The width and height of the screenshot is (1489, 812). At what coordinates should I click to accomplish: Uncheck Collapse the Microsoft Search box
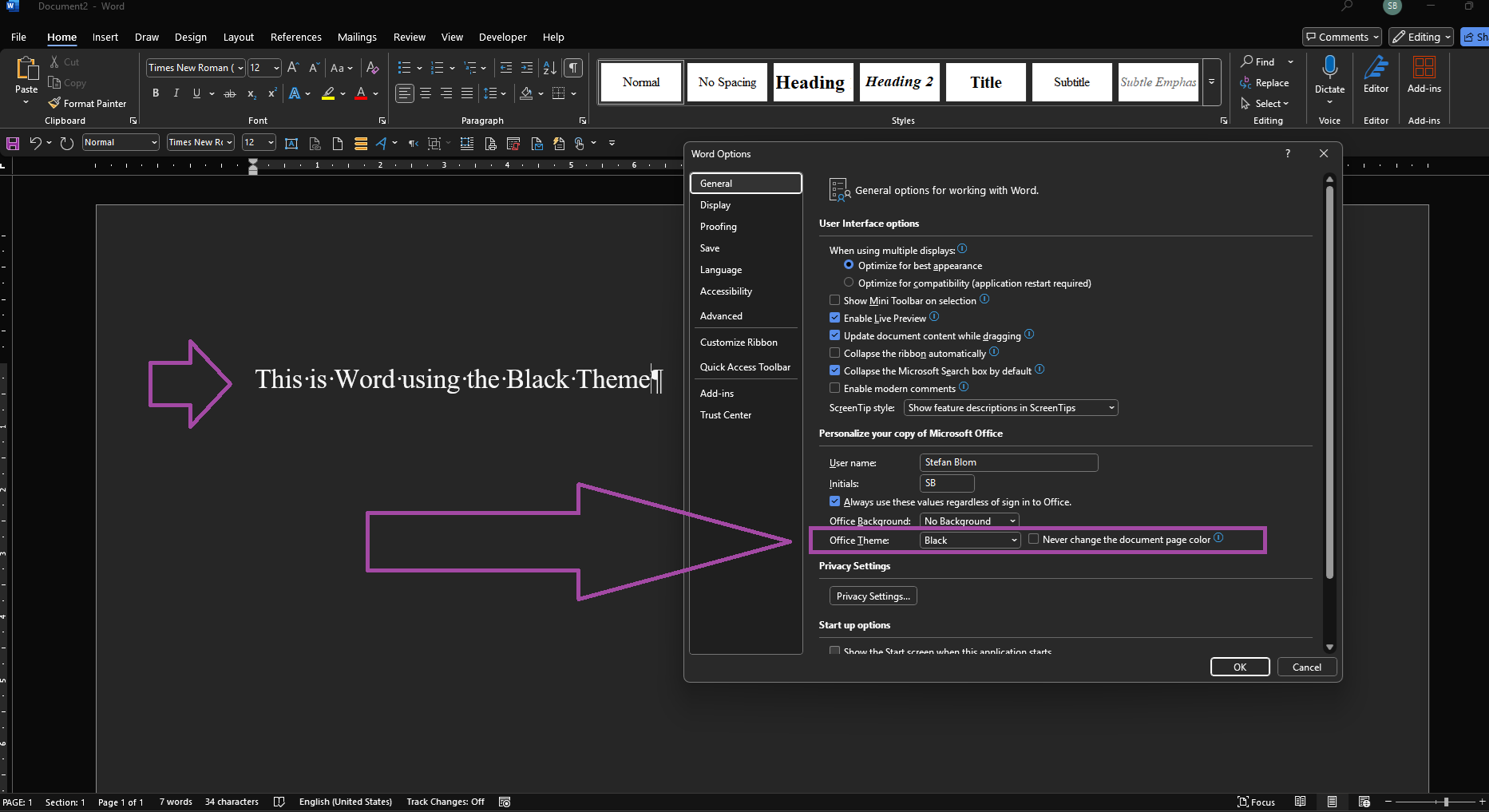[834, 370]
